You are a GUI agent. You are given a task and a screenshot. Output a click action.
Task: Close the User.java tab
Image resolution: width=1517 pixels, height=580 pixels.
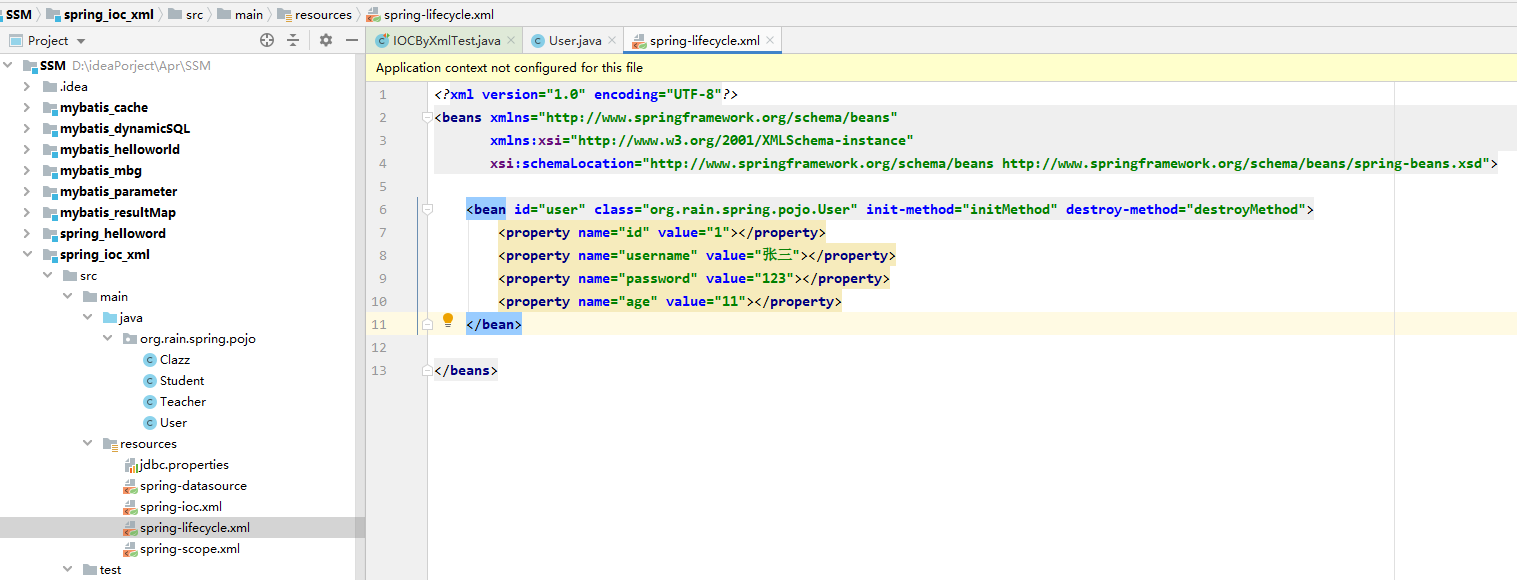tap(611, 41)
